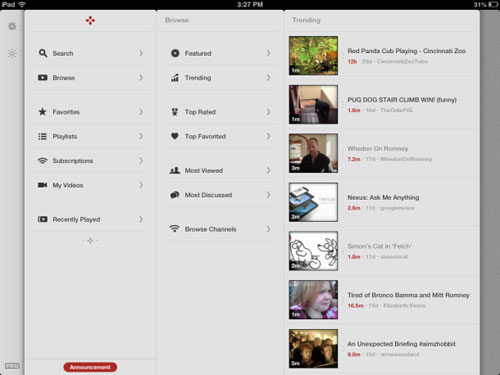This screenshot has height=375, width=500.
Task: Open the Simon's Cat in 'Fetch' title
Action: point(379,246)
